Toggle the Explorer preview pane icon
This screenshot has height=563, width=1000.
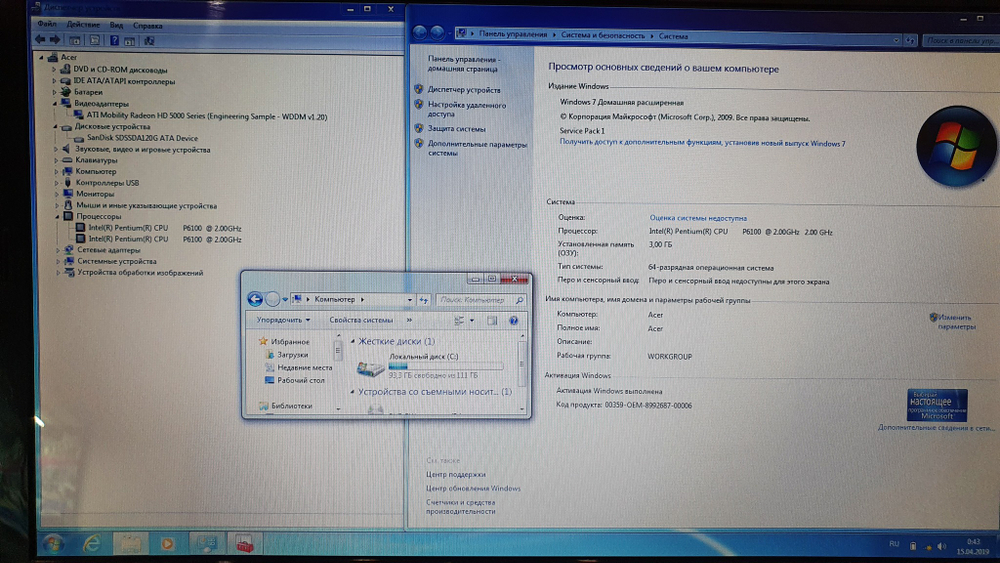(x=492, y=320)
